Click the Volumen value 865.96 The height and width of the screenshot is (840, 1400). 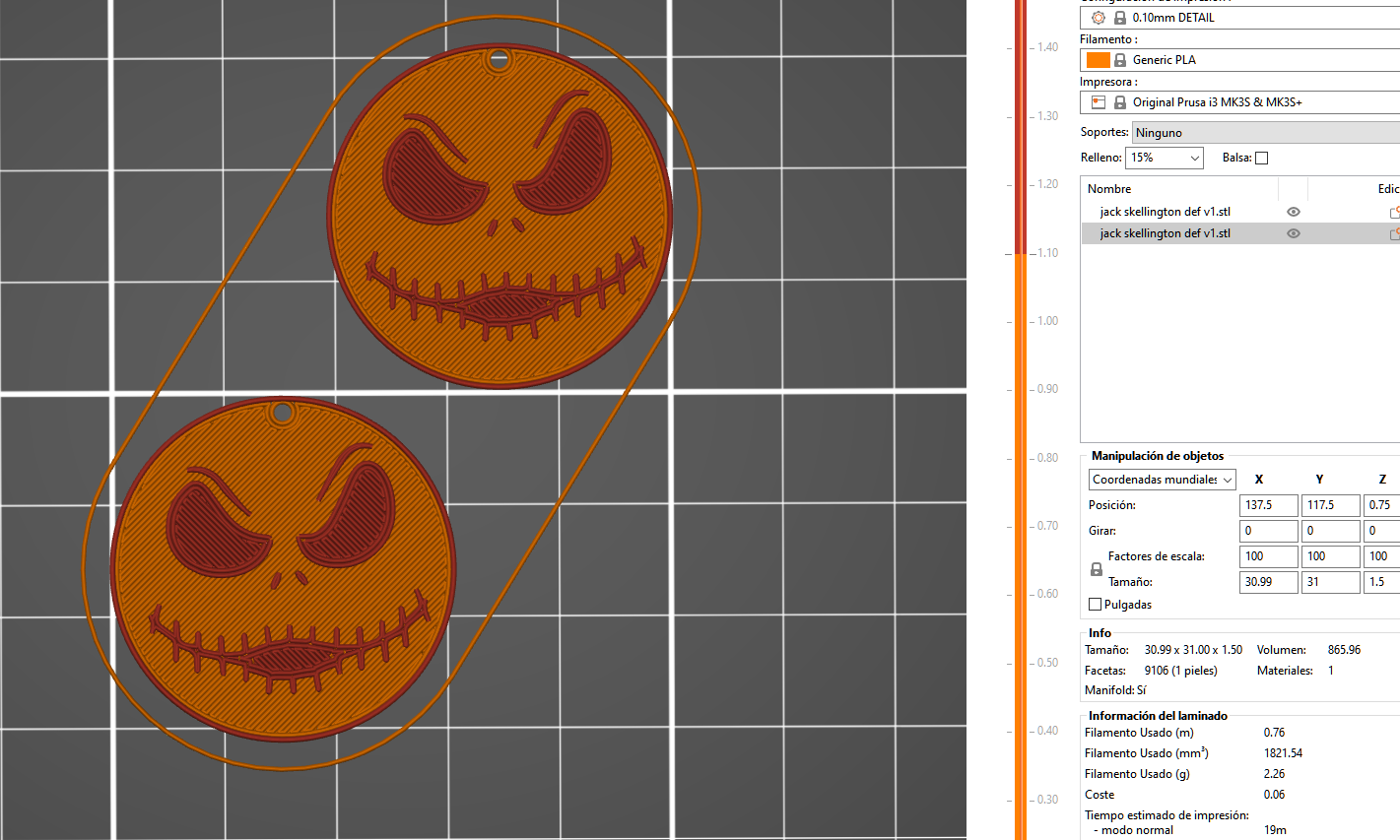point(1344,650)
